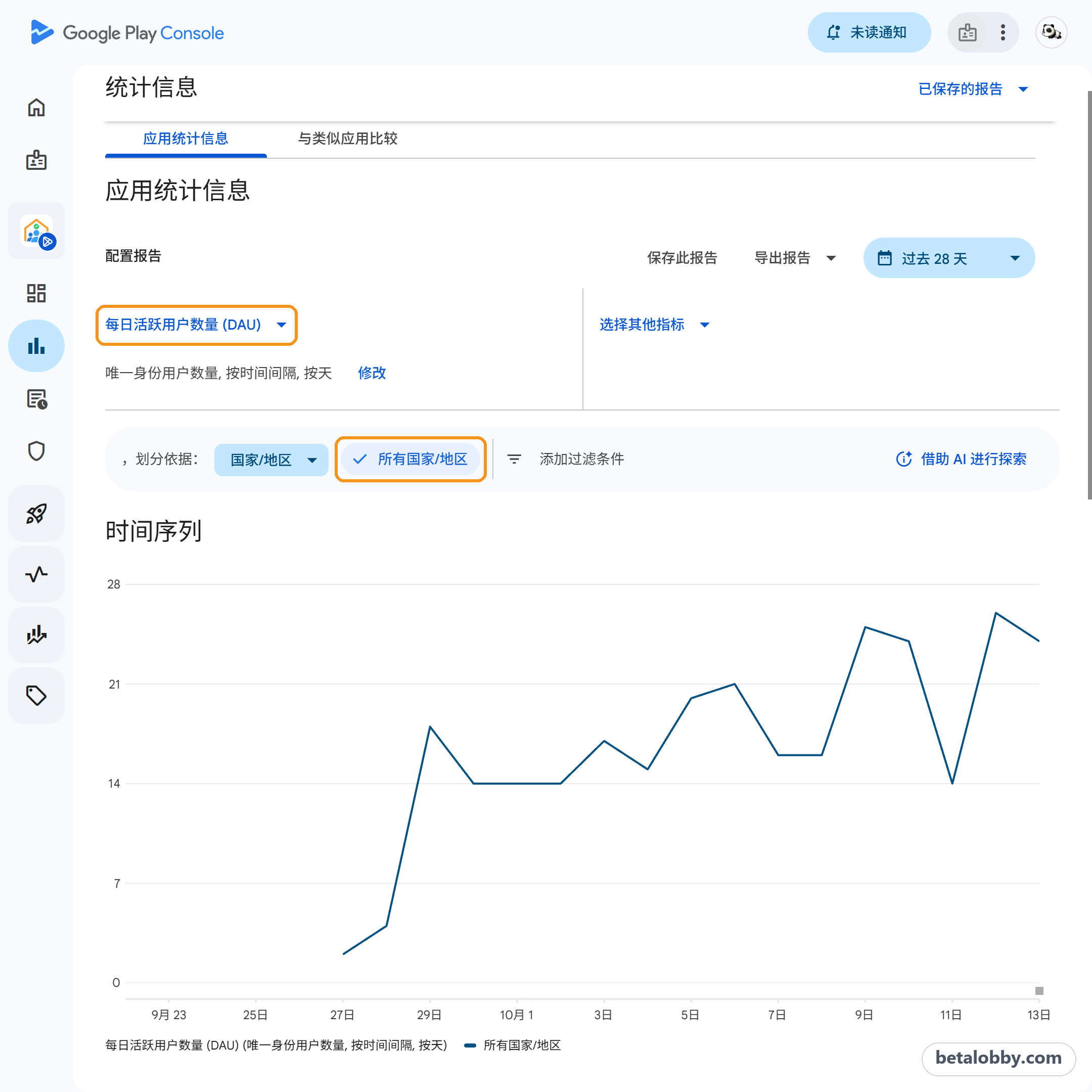Open the three-dot more options menu
Viewport: 1092px width, 1092px height.
(1002, 33)
